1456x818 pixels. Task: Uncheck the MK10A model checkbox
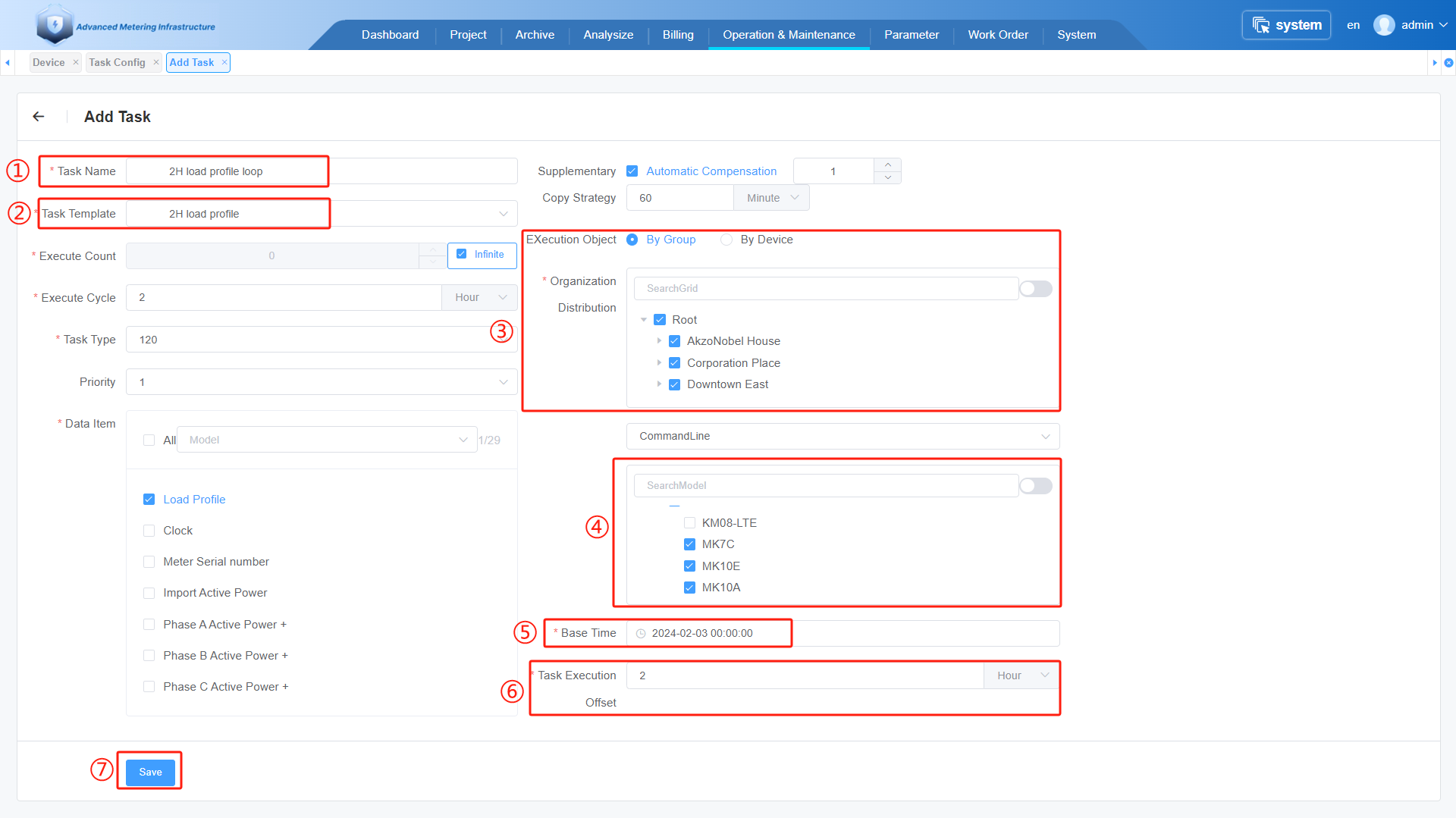coord(689,588)
